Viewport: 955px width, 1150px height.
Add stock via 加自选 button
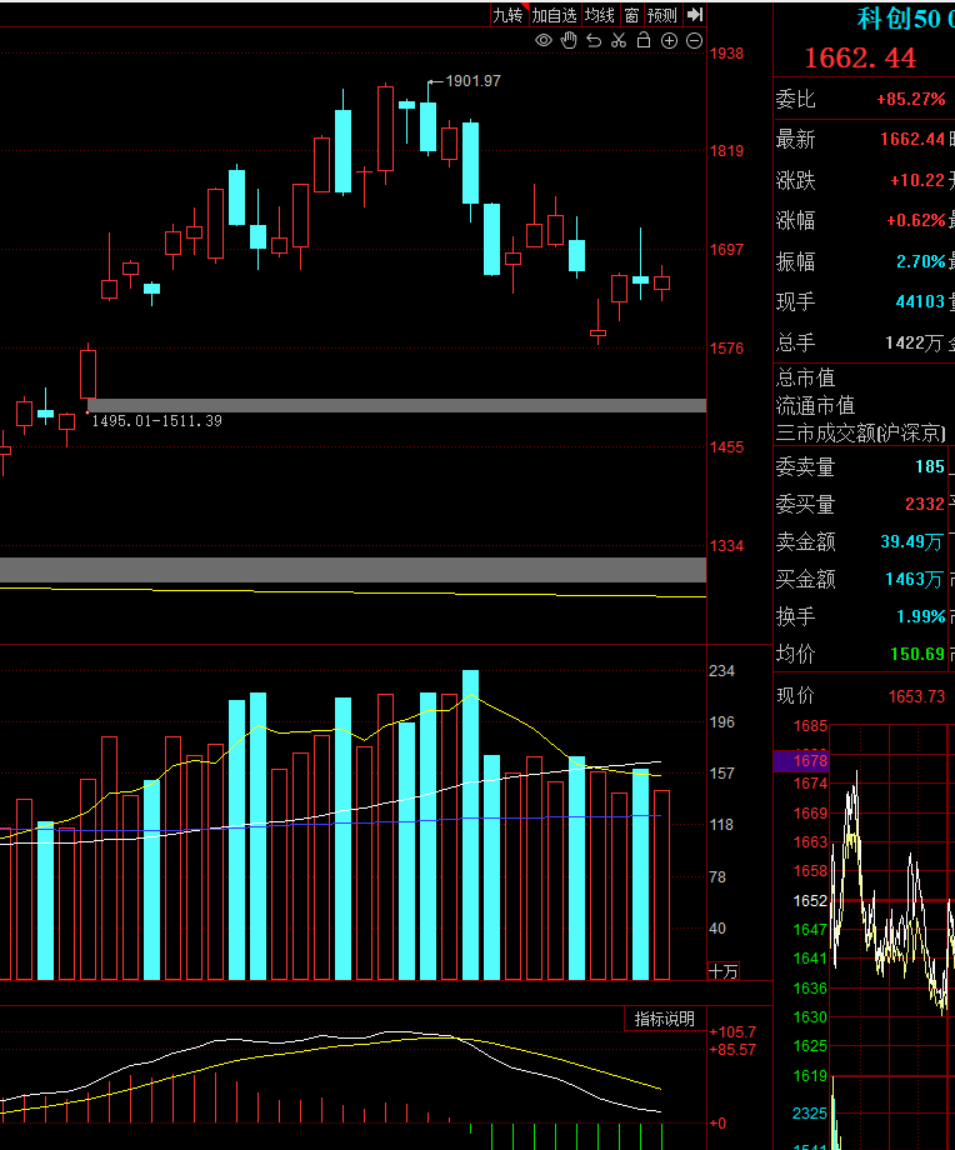pos(555,15)
